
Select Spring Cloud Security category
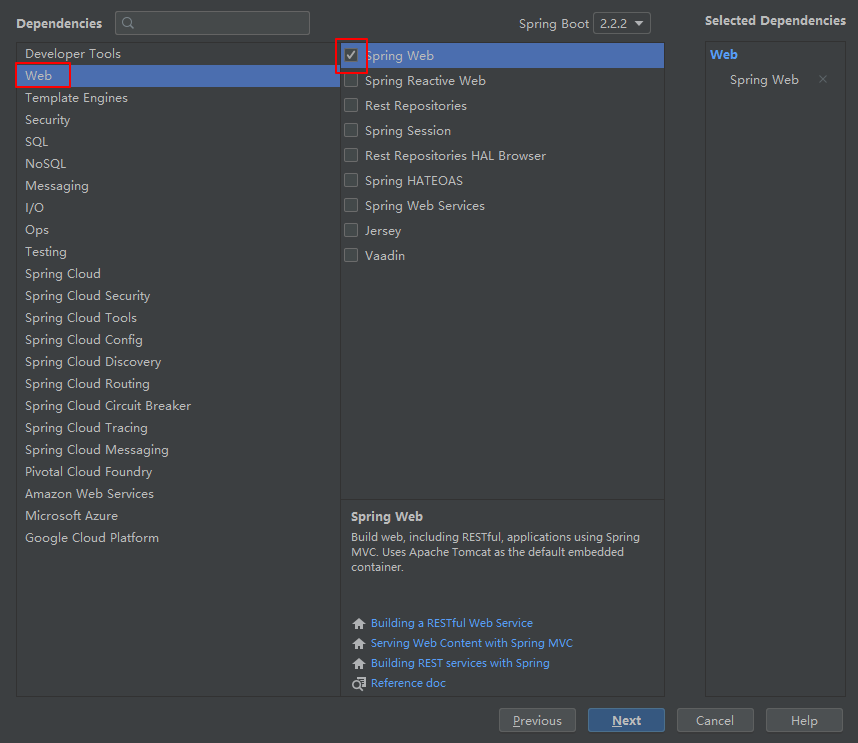[x=178, y=295]
